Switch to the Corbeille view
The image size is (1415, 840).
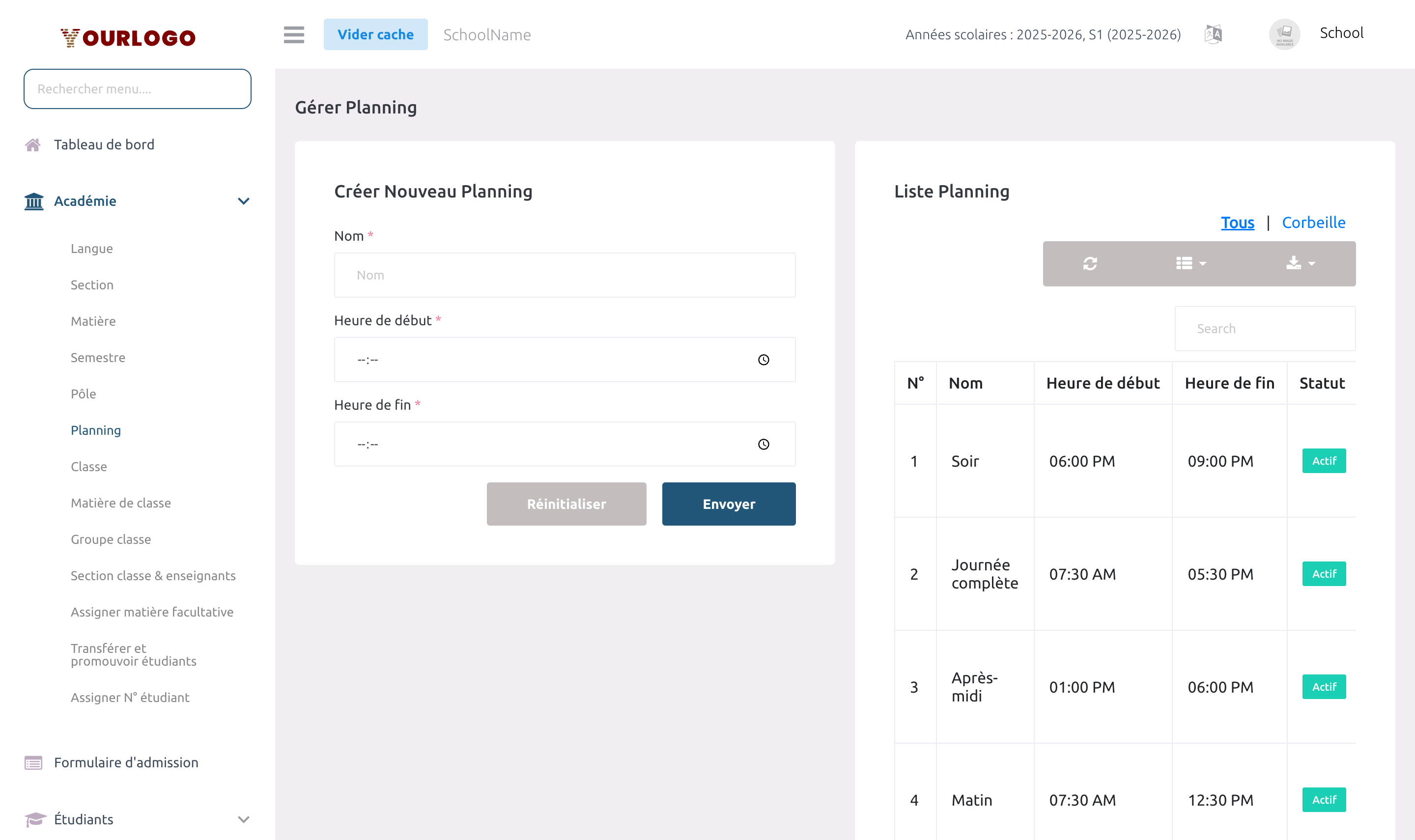click(1314, 222)
